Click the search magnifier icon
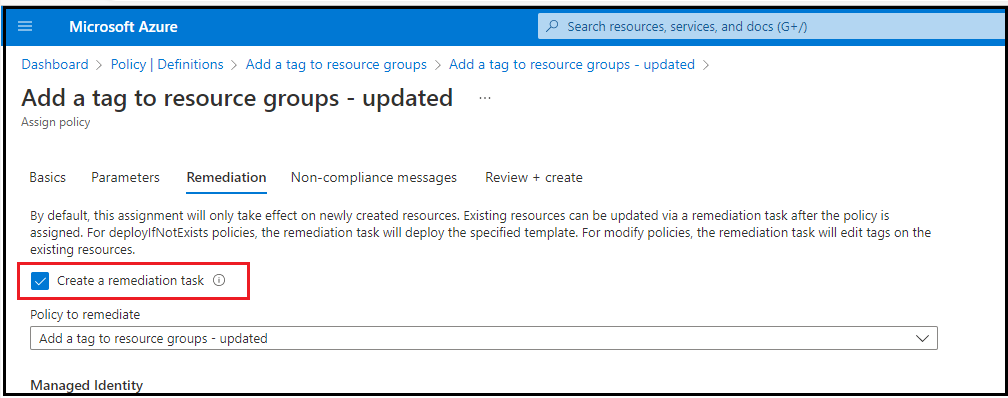The width and height of the screenshot is (1008, 398). [x=552, y=27]
